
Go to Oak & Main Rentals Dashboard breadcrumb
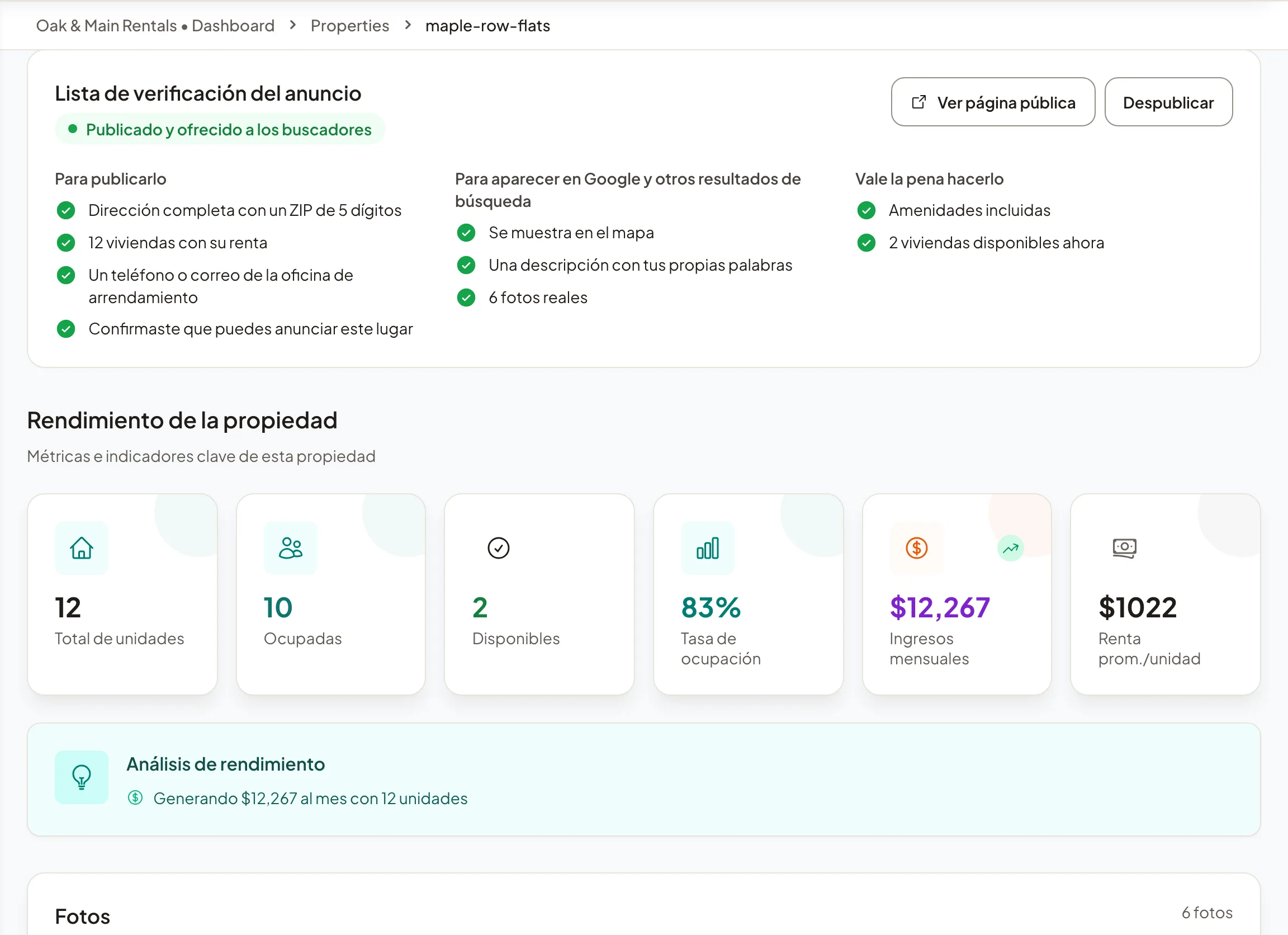155,26
